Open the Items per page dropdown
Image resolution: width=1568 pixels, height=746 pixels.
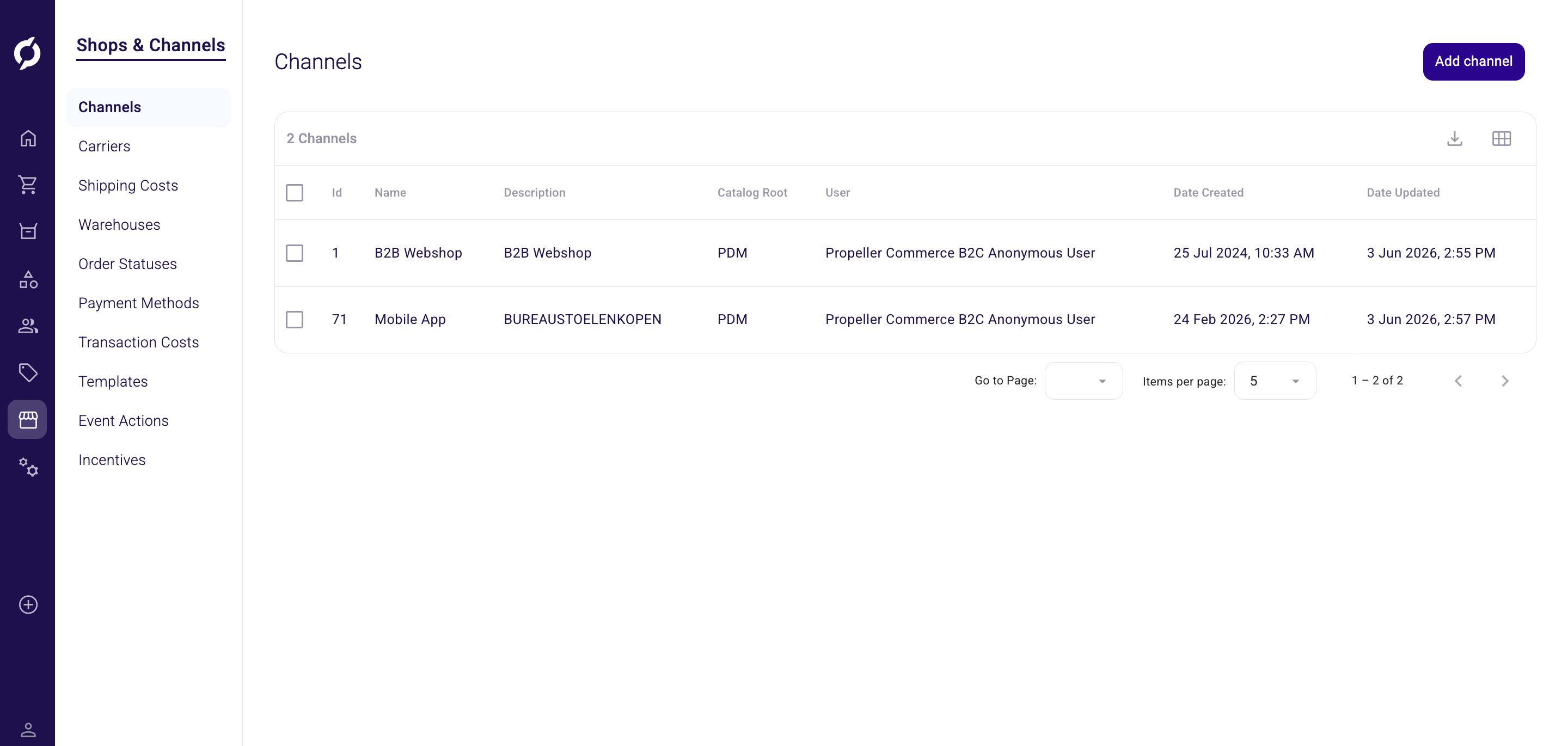1275,381
